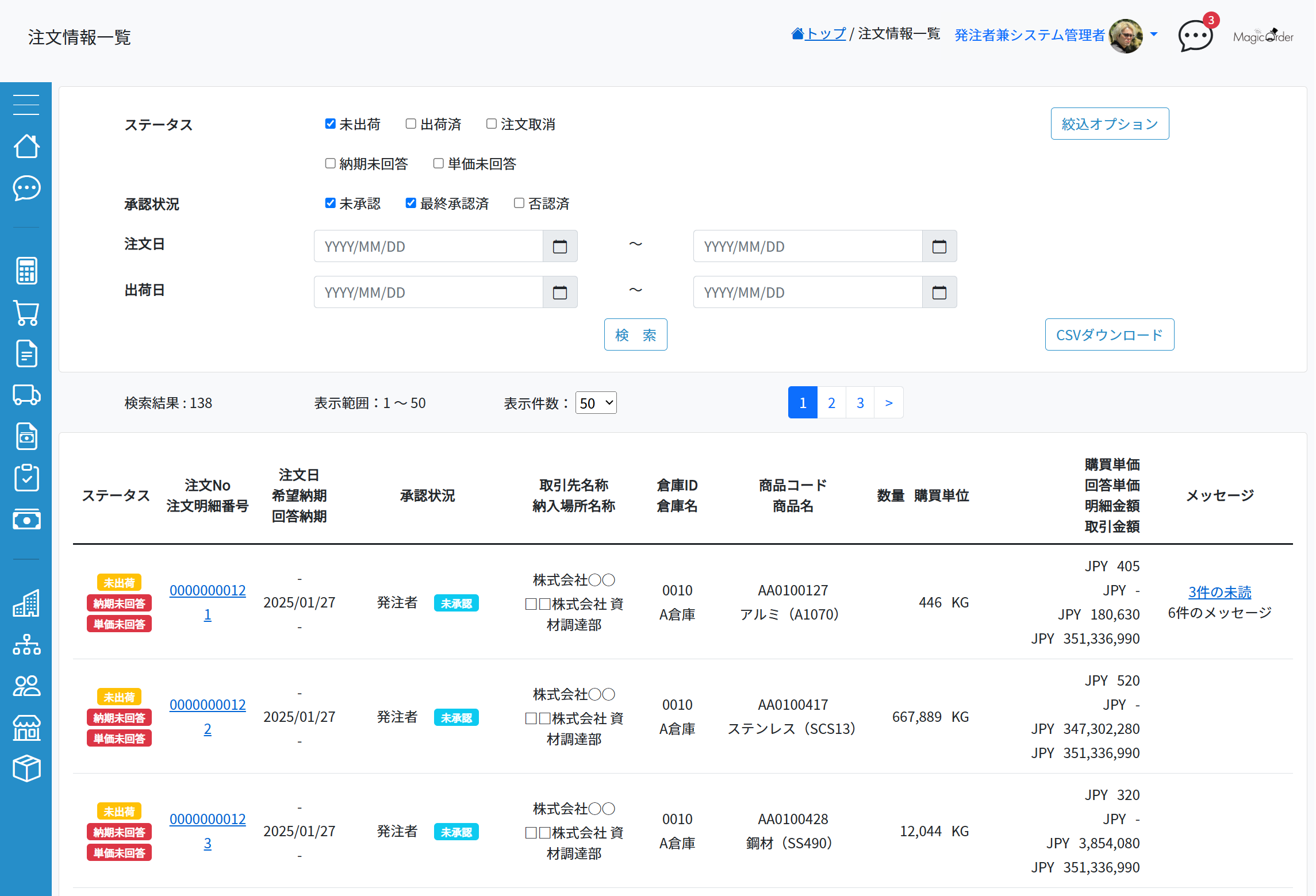Image resolution: width=1316 pixels, height=896 pixels.
Task: Check the 注文取消 status checkbox
Action: 492,124
